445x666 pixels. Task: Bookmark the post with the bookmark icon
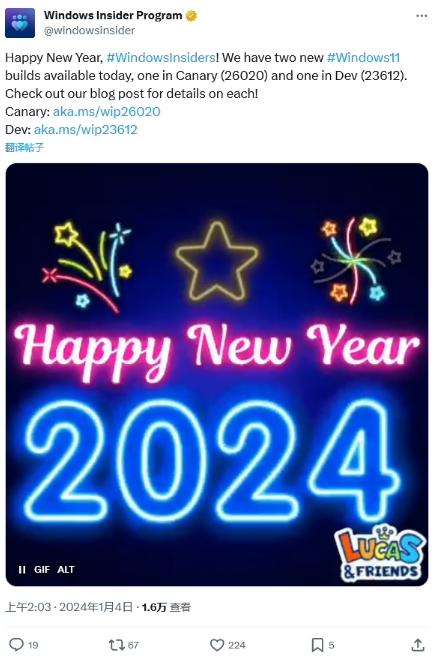tap(317, 645)
